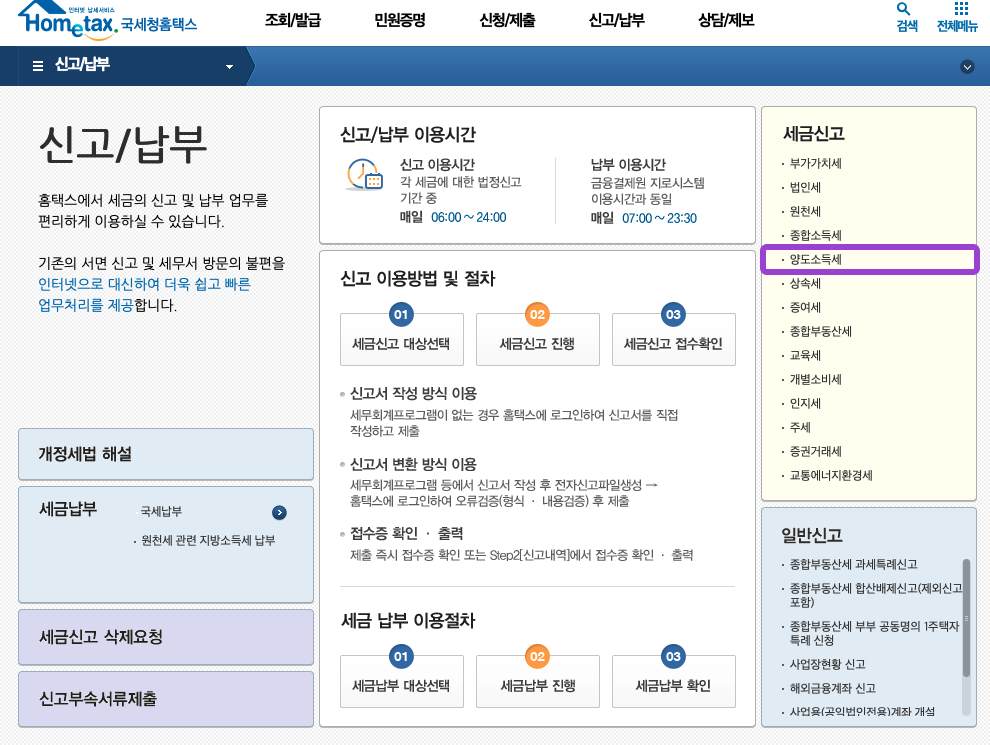
Task: Open 부가가치세 in the 세금신고 panel
Action: pos(817,163)
